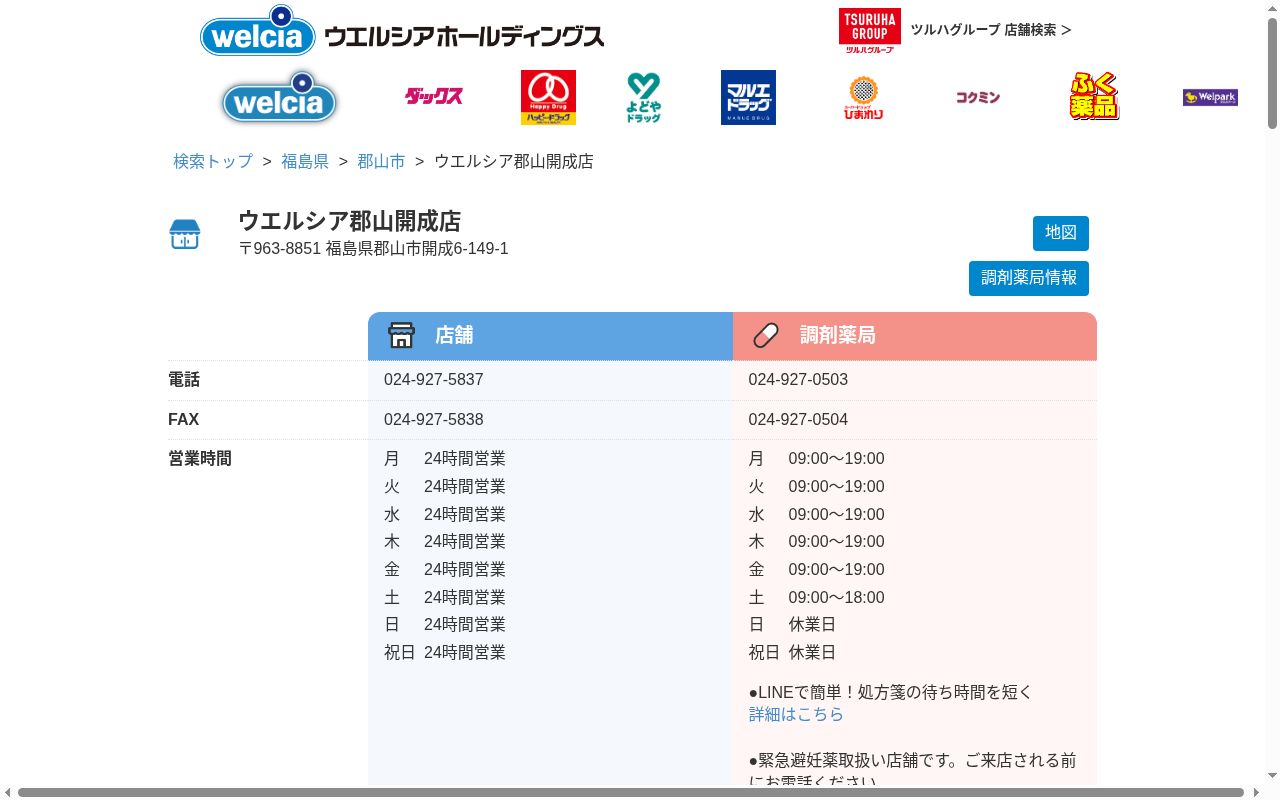Open the ツルハグループ 店舗検索 link
The height and width of the screenshot is (800, 1280).
pos(990,30)
